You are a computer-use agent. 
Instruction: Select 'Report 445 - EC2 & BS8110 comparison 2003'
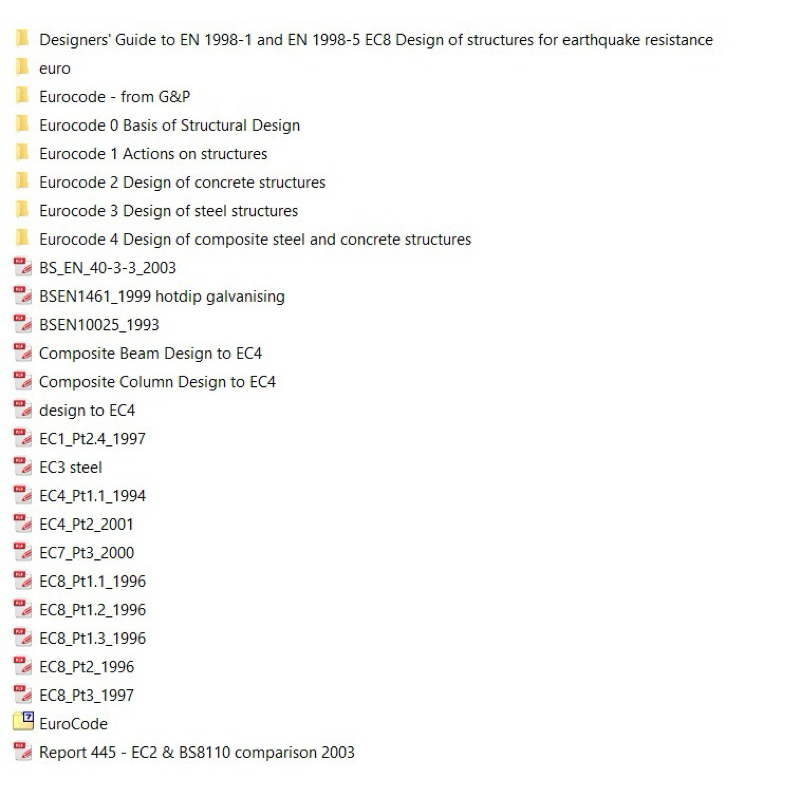pos(196,753)
